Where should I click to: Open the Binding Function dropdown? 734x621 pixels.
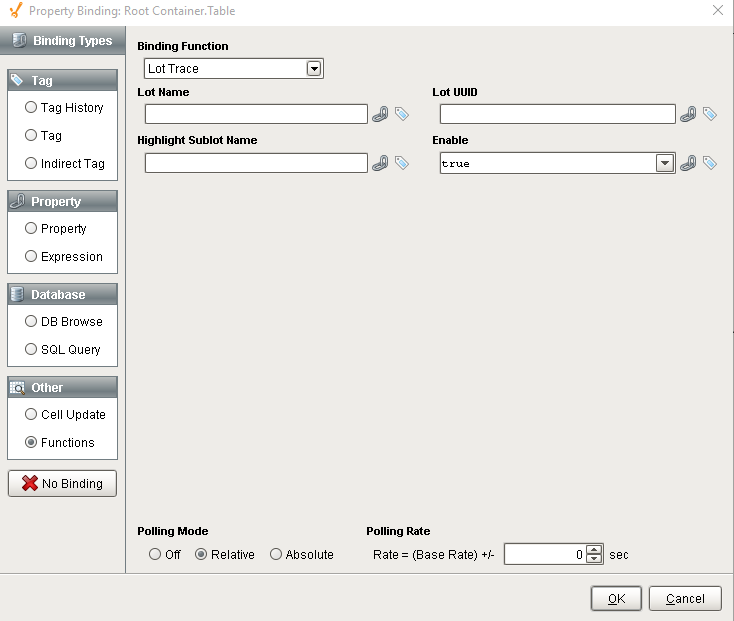(314, 69)
